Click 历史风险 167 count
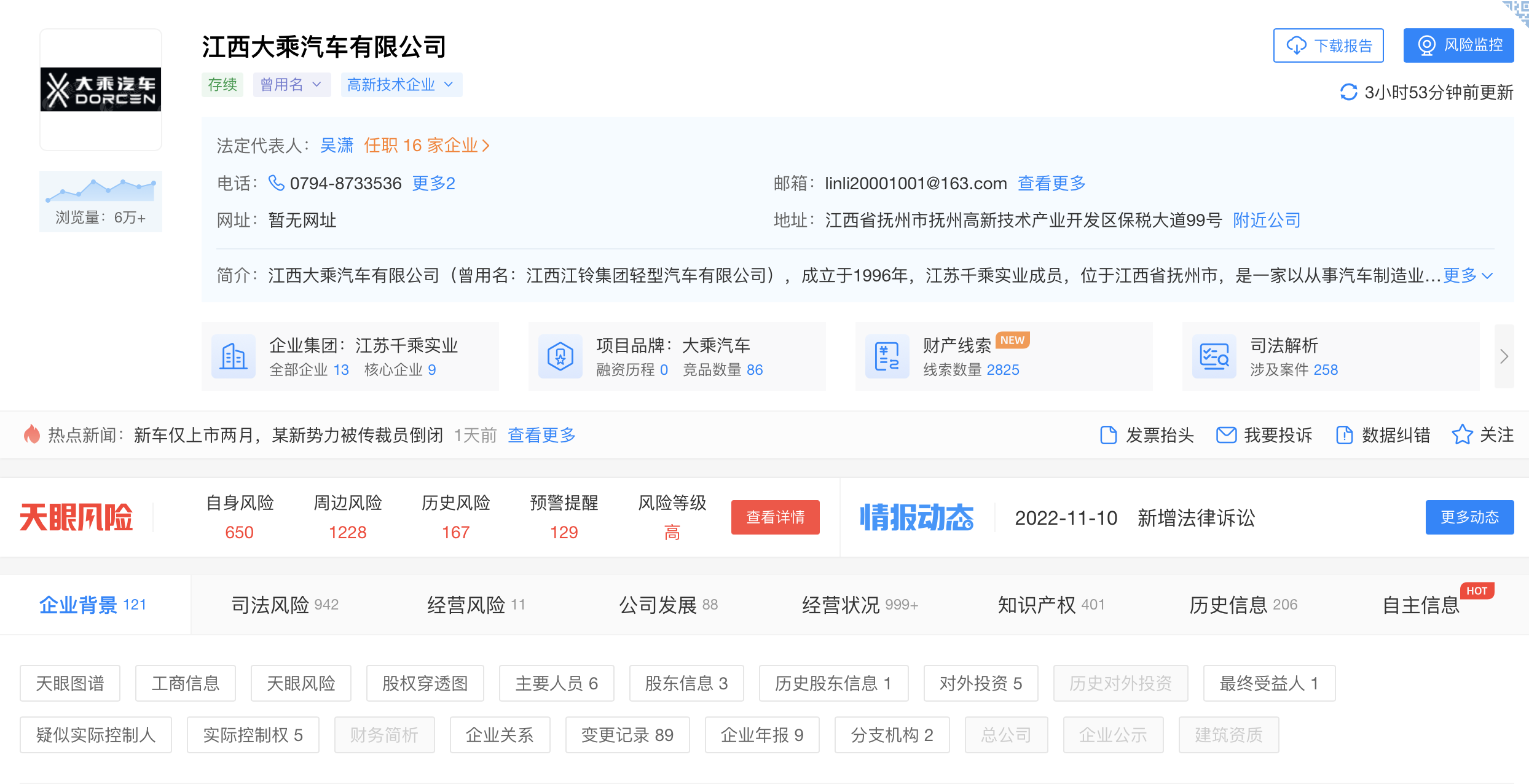The width and height of the screenshot is (1529, 784). pyautogui.click(x=456, y=532)
